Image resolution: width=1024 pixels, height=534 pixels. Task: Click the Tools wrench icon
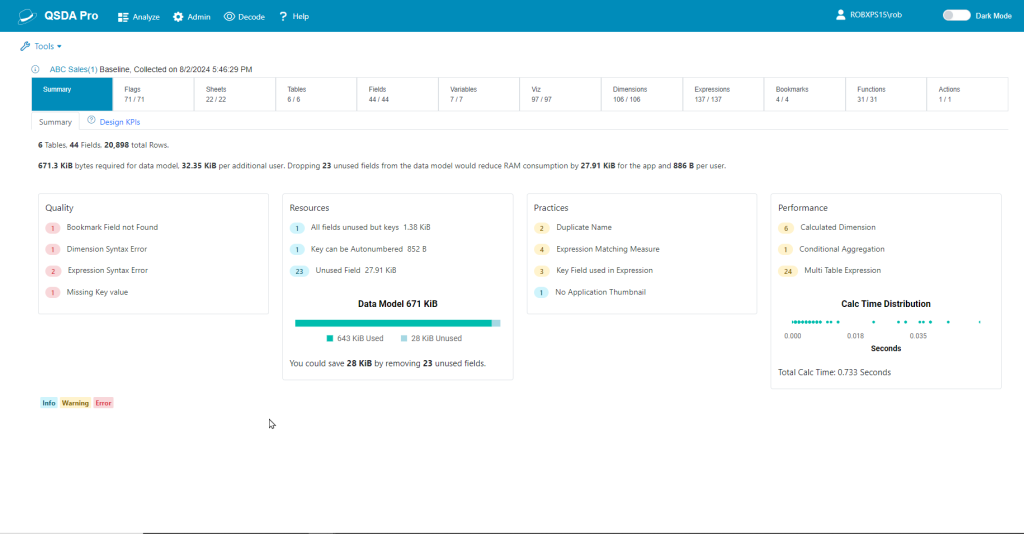[25, 46]
